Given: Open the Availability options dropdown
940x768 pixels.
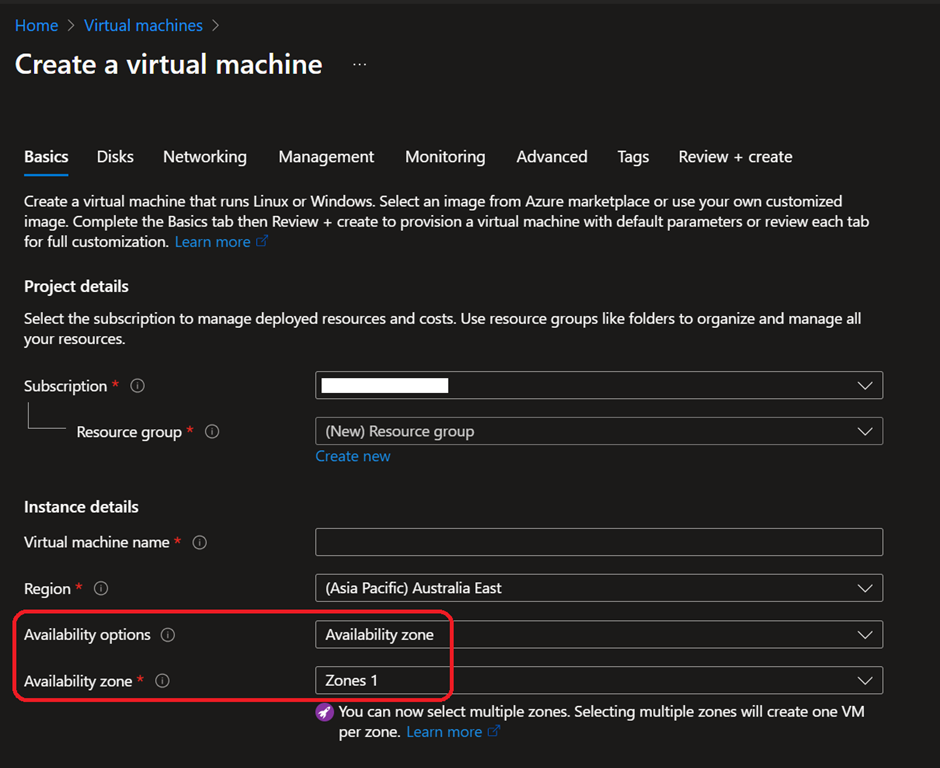Looking at the screenshot, I should coord(598,634).
